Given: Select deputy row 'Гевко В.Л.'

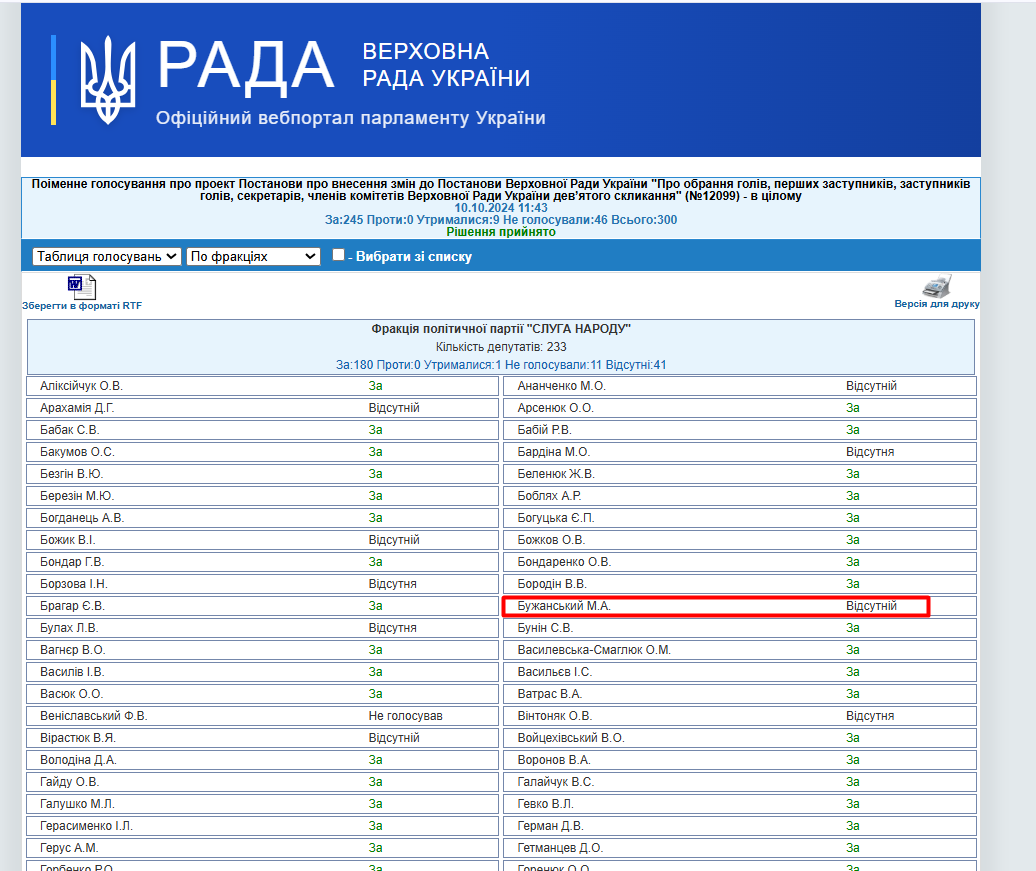Looking at the screenshot, I should [740, 804].
